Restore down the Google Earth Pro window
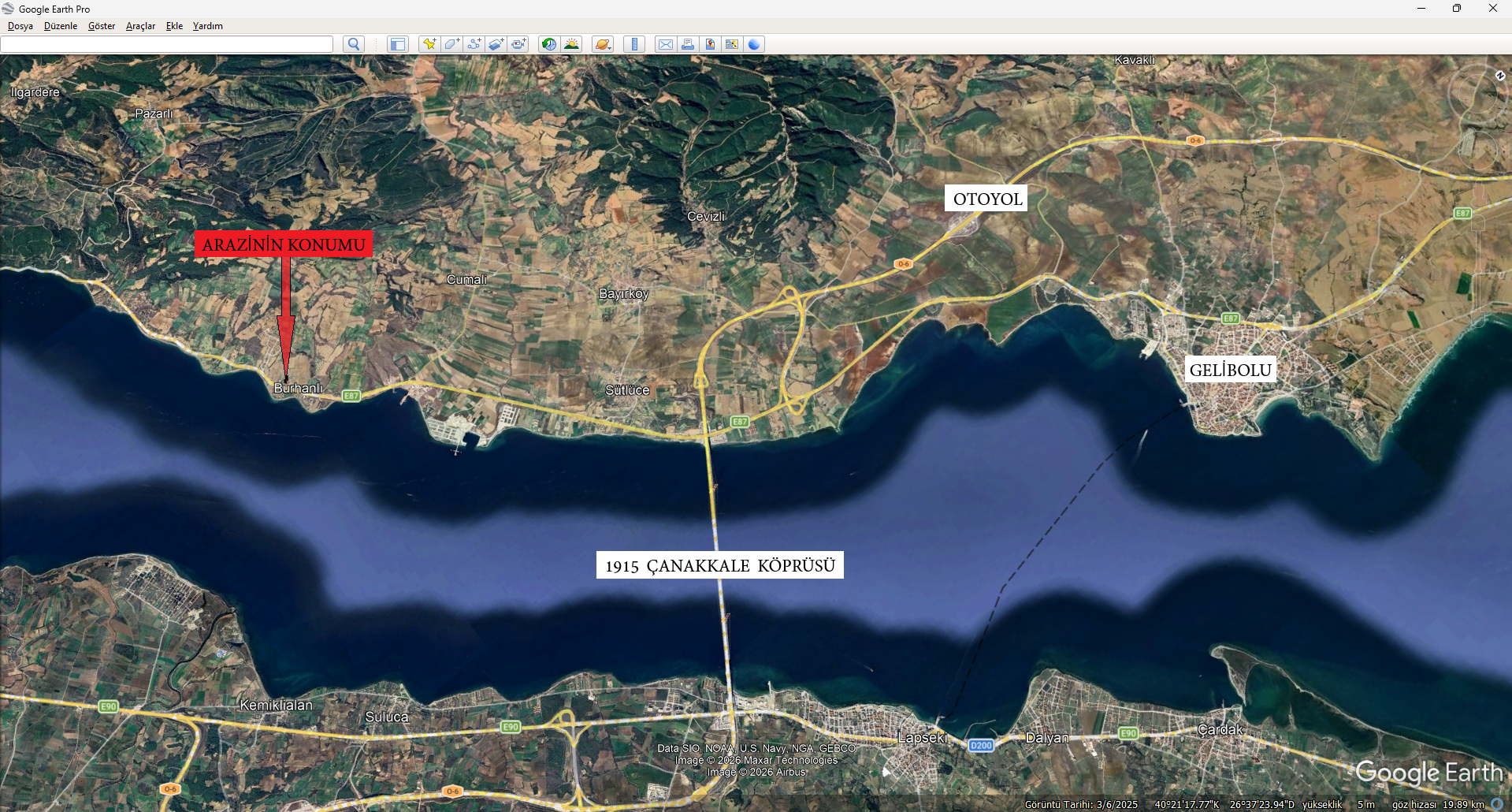This screenshot has width=1512, height=812. (1457, 9)
